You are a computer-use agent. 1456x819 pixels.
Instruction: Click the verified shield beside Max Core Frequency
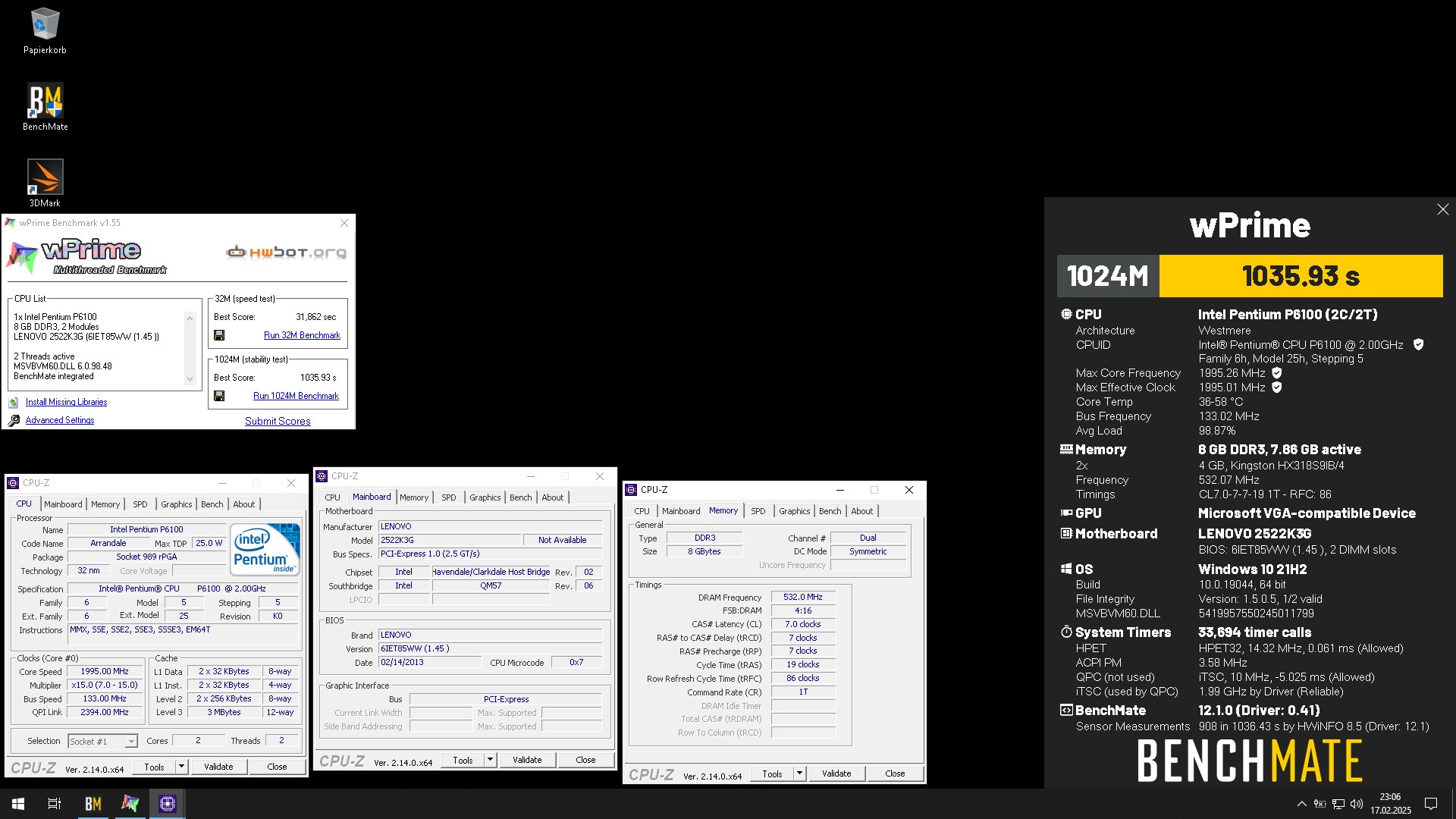[x=1277, y=373]
